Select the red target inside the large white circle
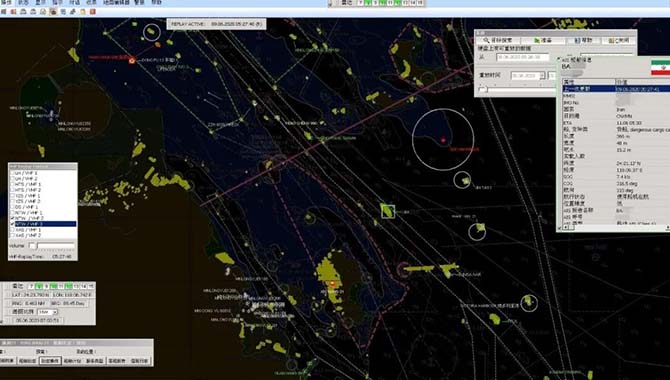 click(x=443, y=140)
